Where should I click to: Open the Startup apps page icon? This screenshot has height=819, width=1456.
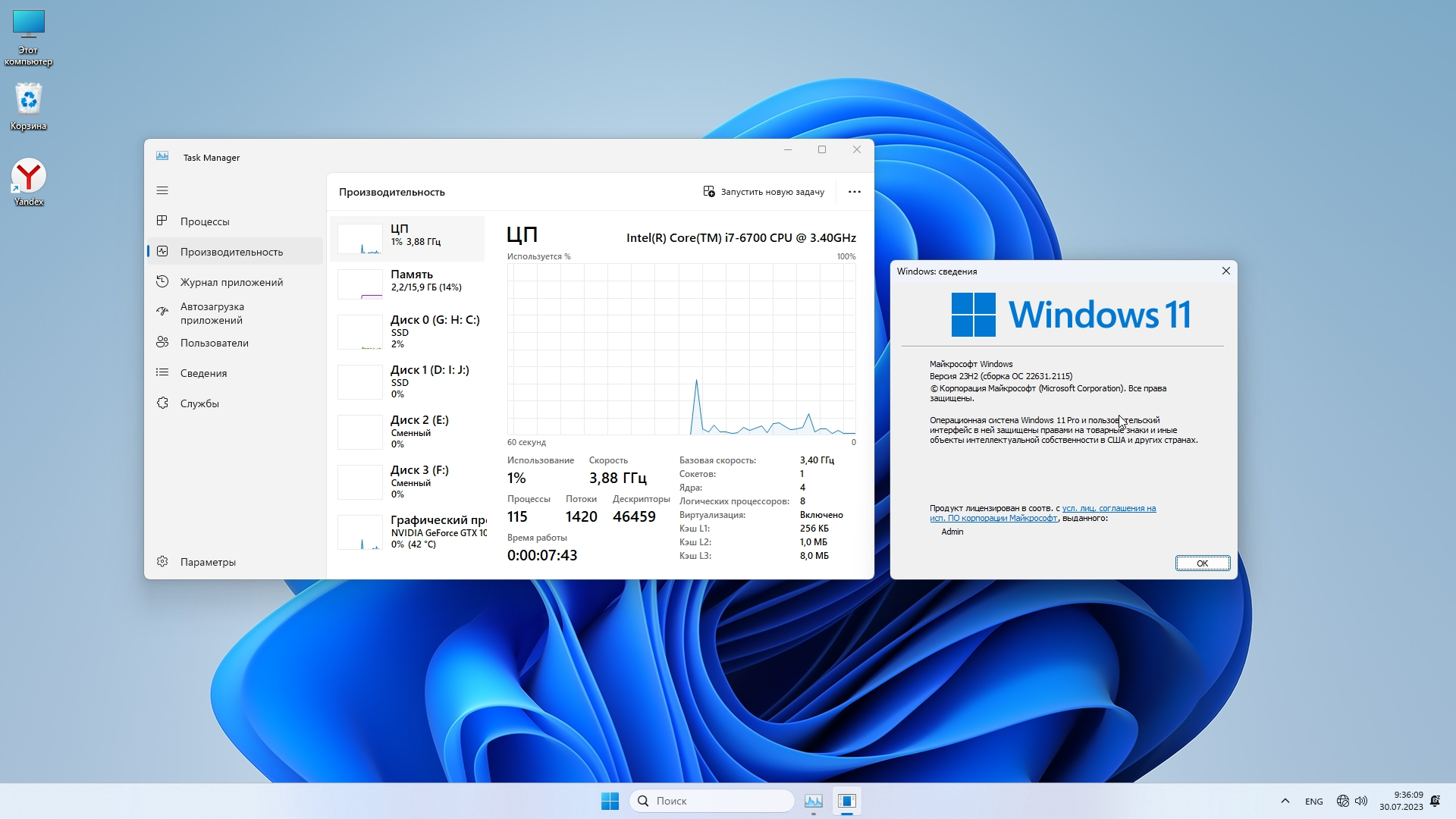(162, 311)
